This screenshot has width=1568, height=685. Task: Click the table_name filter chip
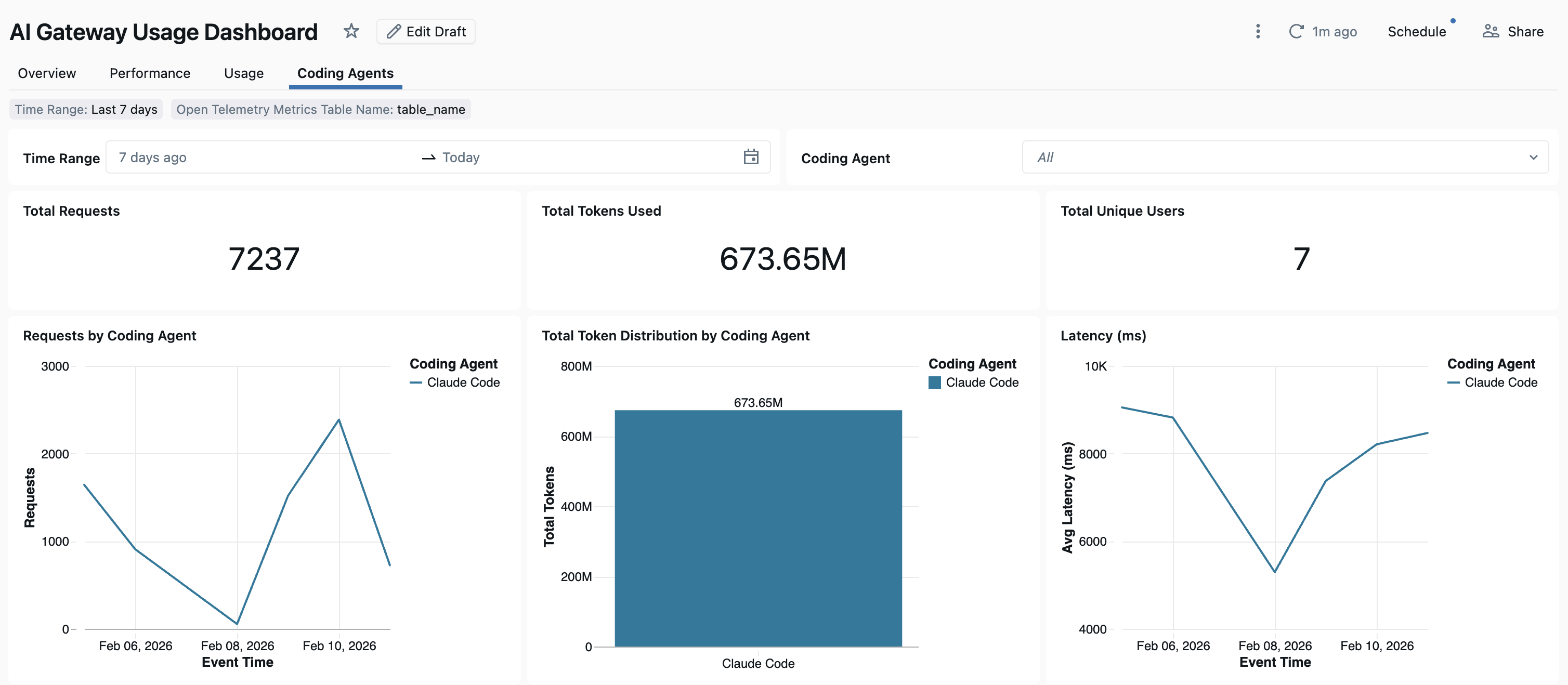click(x=321, y=110)
